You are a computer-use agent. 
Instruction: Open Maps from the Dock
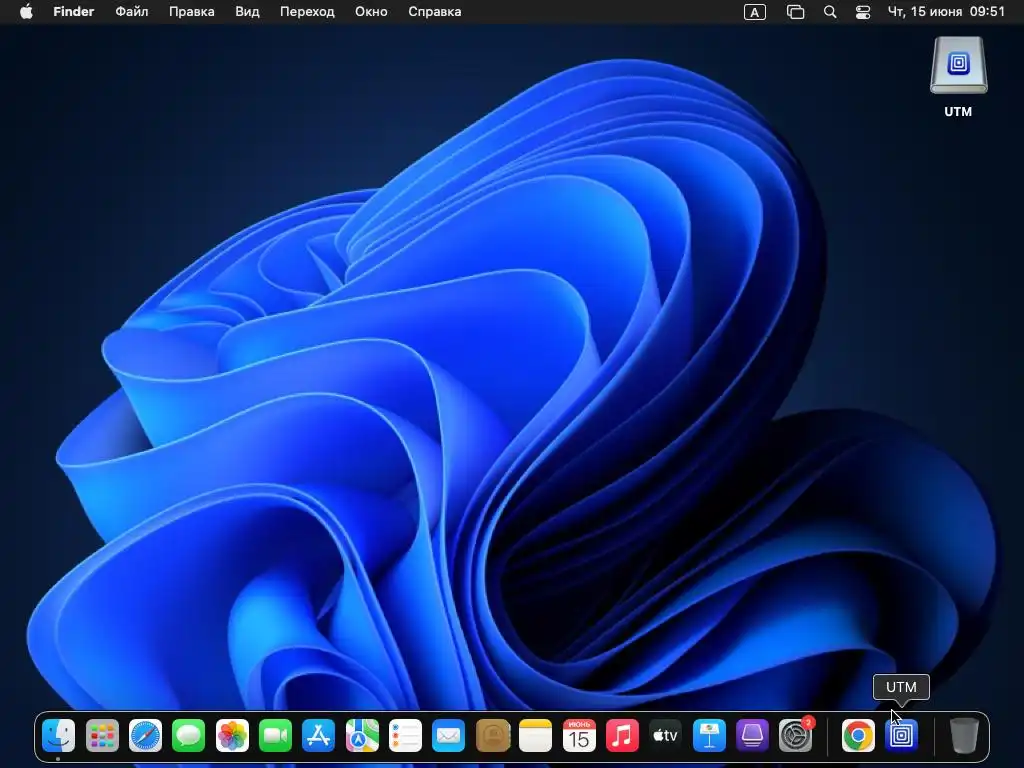(x=362, y=736)
